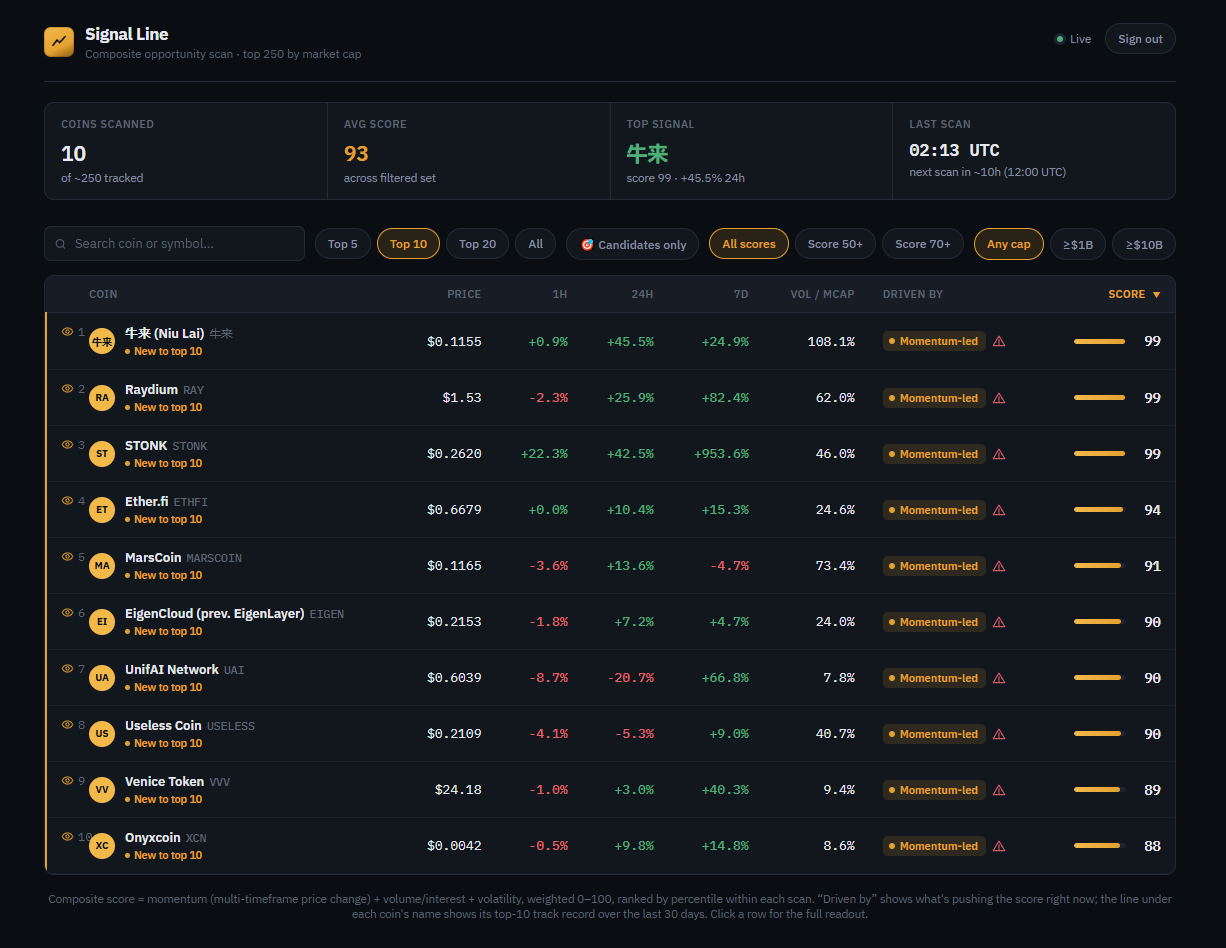Toggle watch eye for Raydium
This screenshot has height=948, width=1226.
tap(68, 388)
